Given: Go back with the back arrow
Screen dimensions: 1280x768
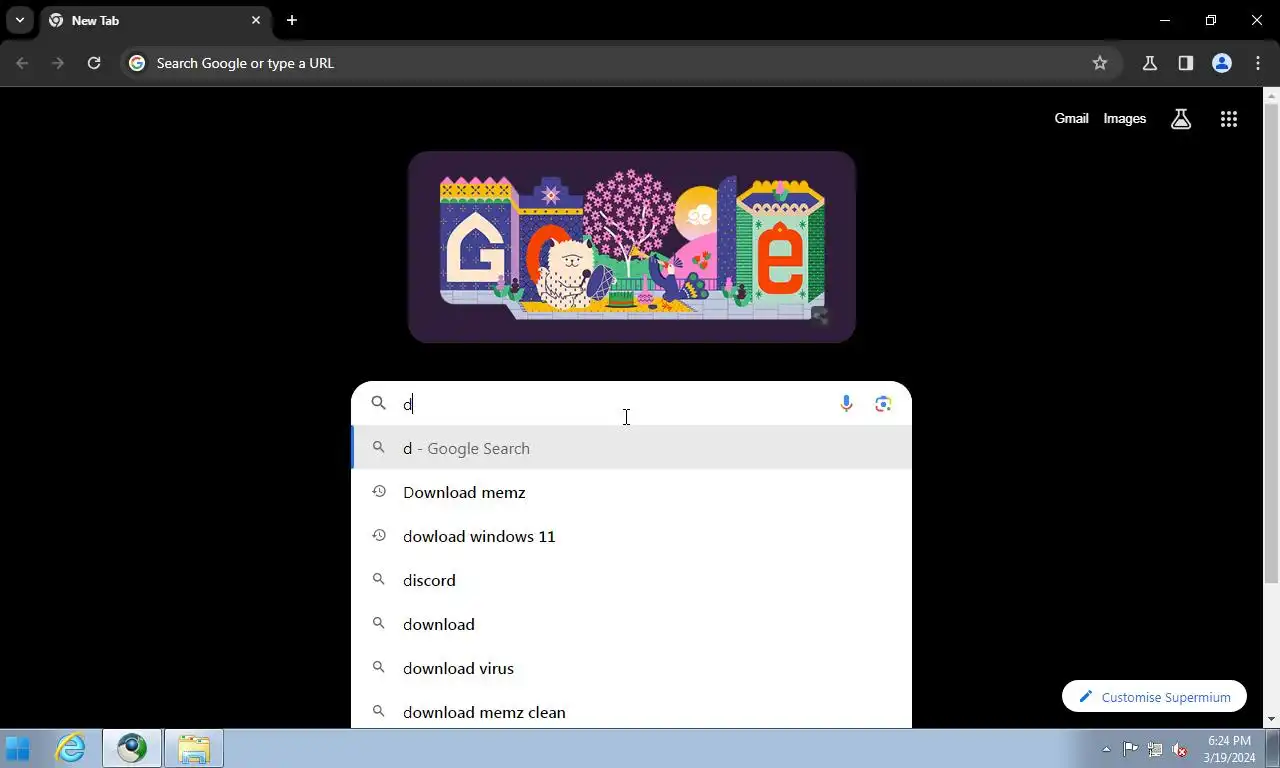Looking at the screenshot, I should pos(22,63).
